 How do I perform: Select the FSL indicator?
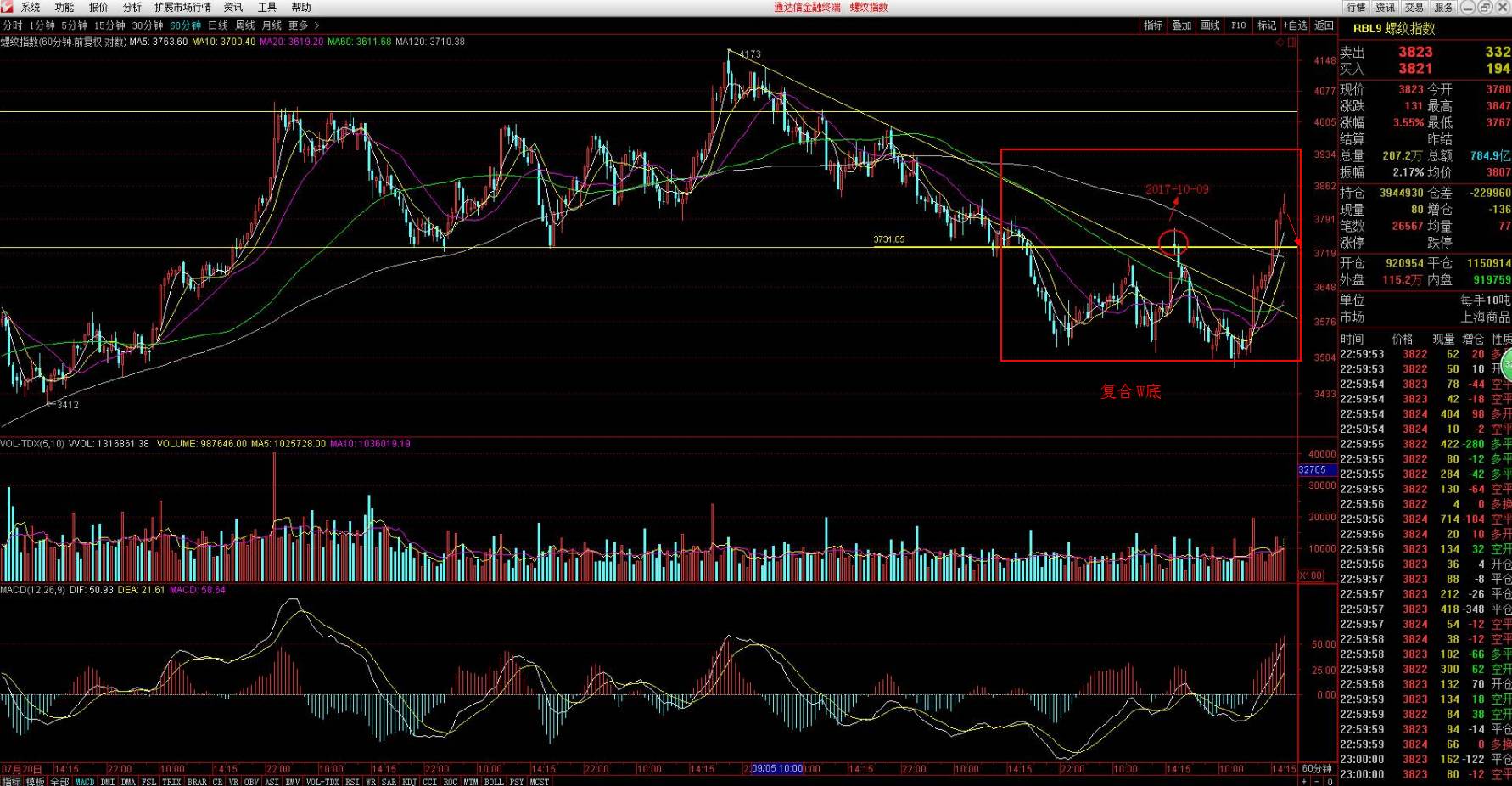[148, 781]
